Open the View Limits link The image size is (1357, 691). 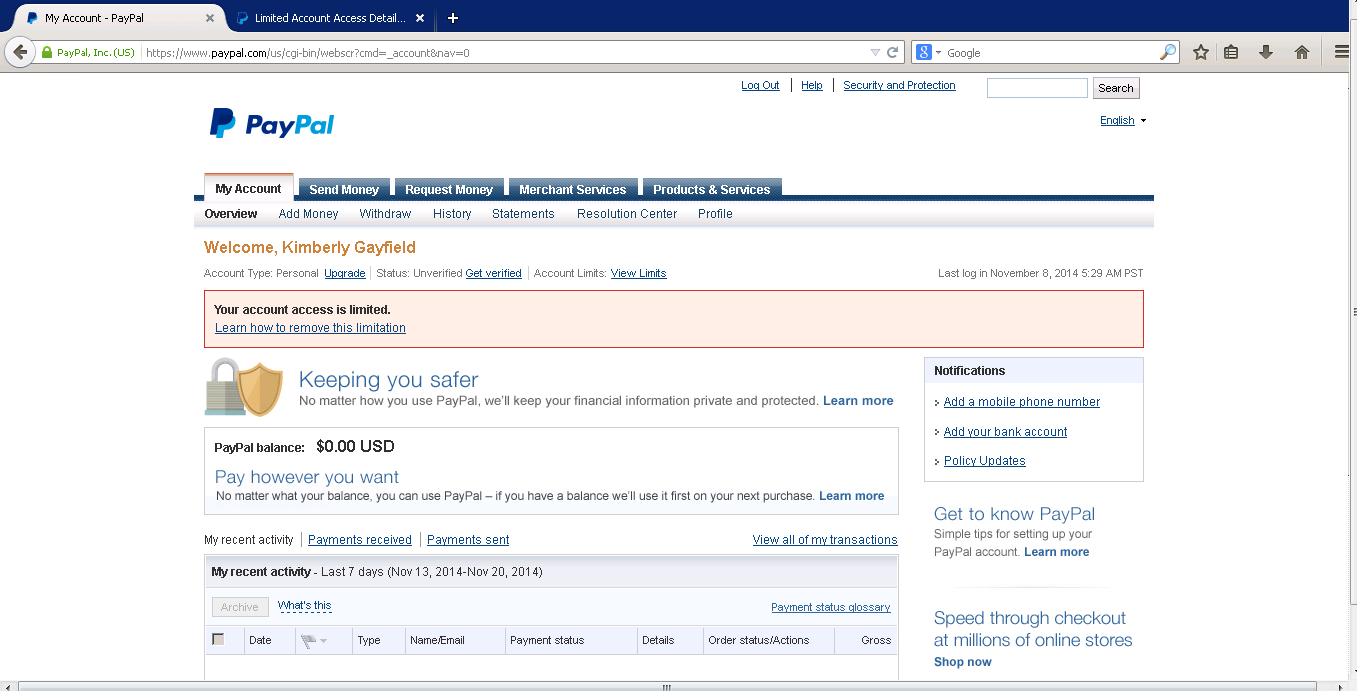coord(638,273)
